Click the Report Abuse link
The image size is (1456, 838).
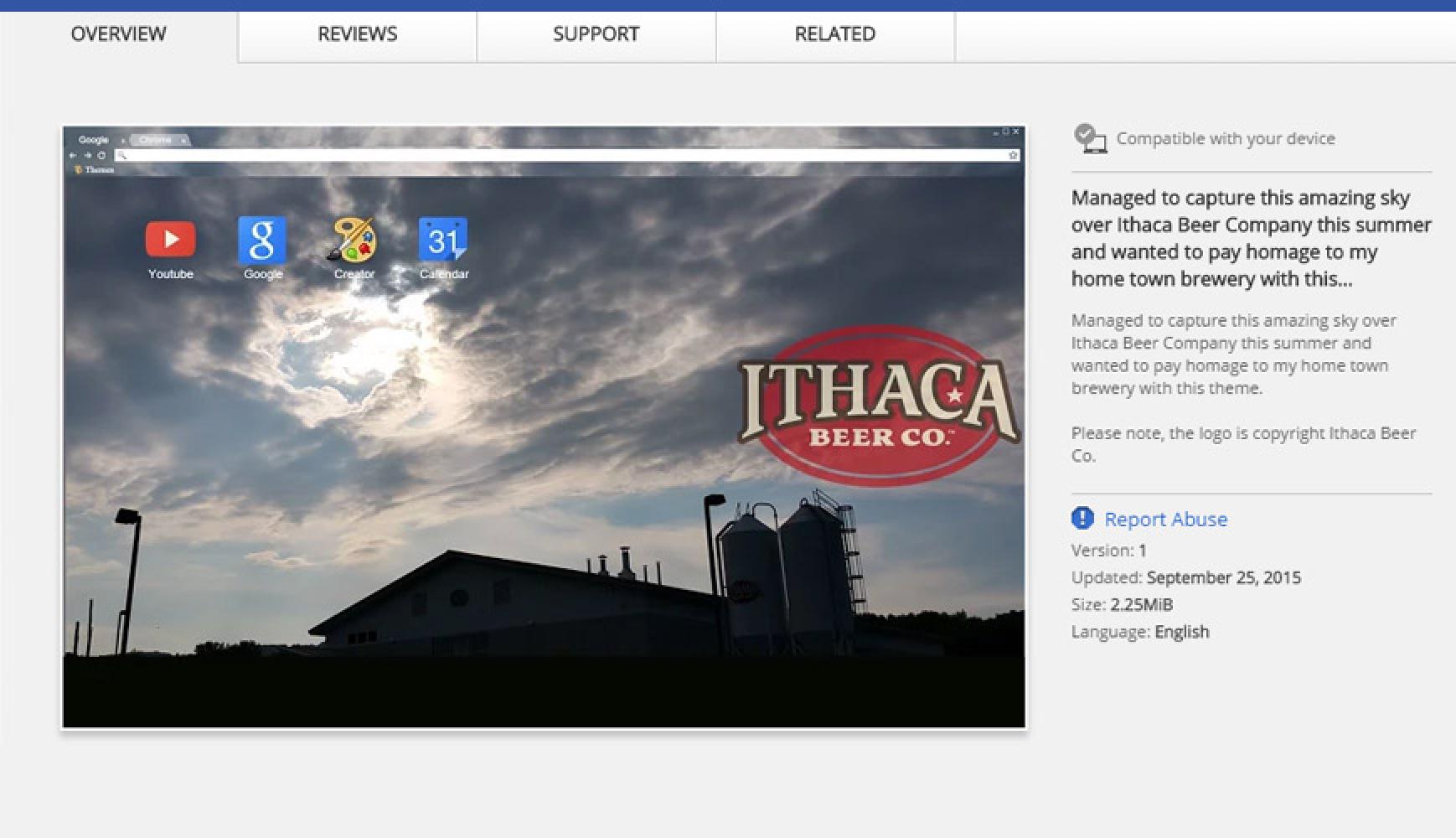tap(1165, 520)
